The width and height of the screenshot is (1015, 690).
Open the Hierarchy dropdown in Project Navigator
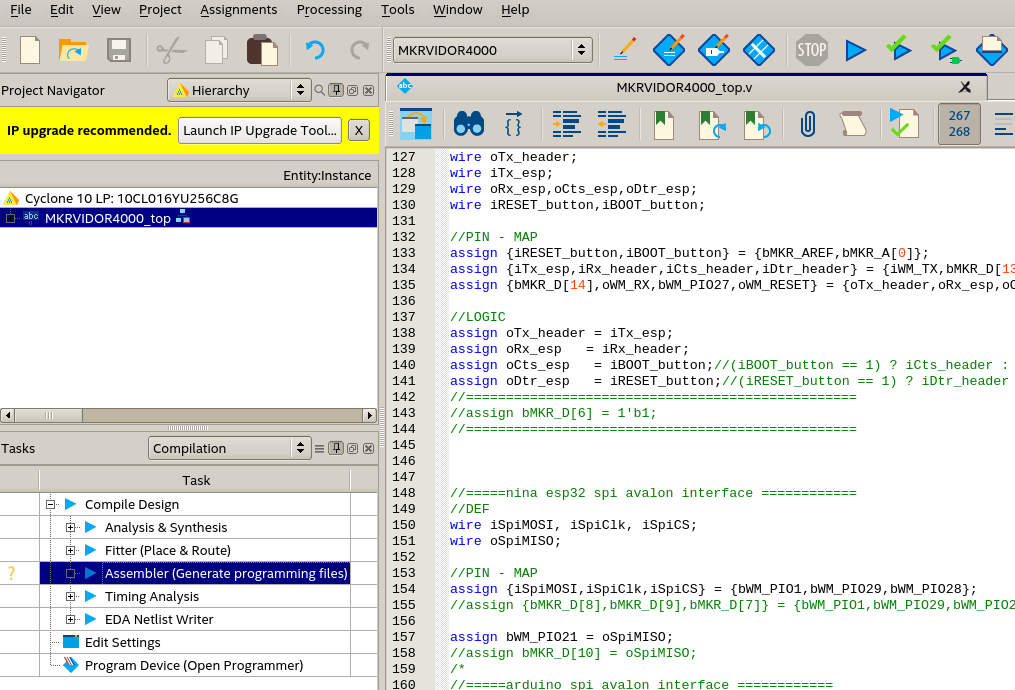(x=240, y=90)
